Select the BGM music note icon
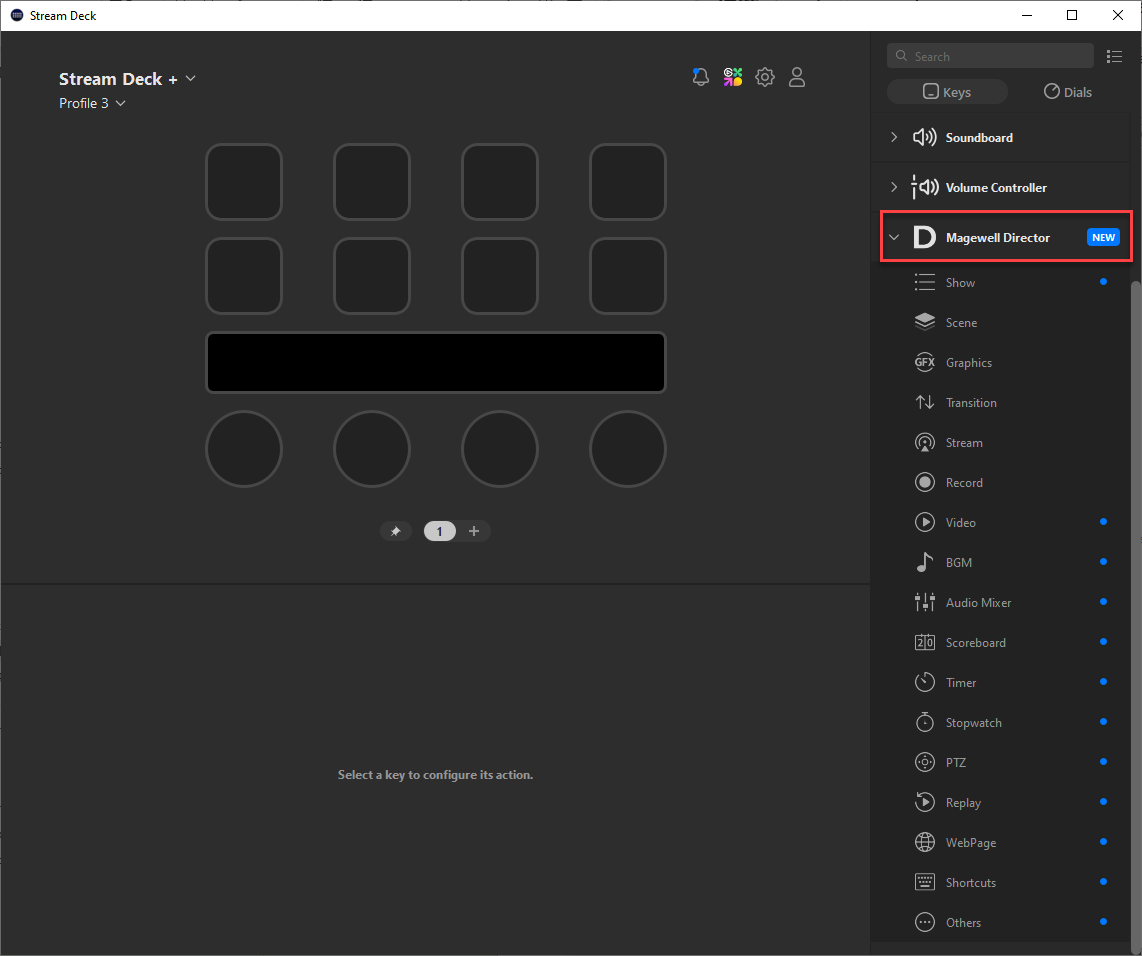The height and width of the screenshot is (956, 1142). click(924, 562)
